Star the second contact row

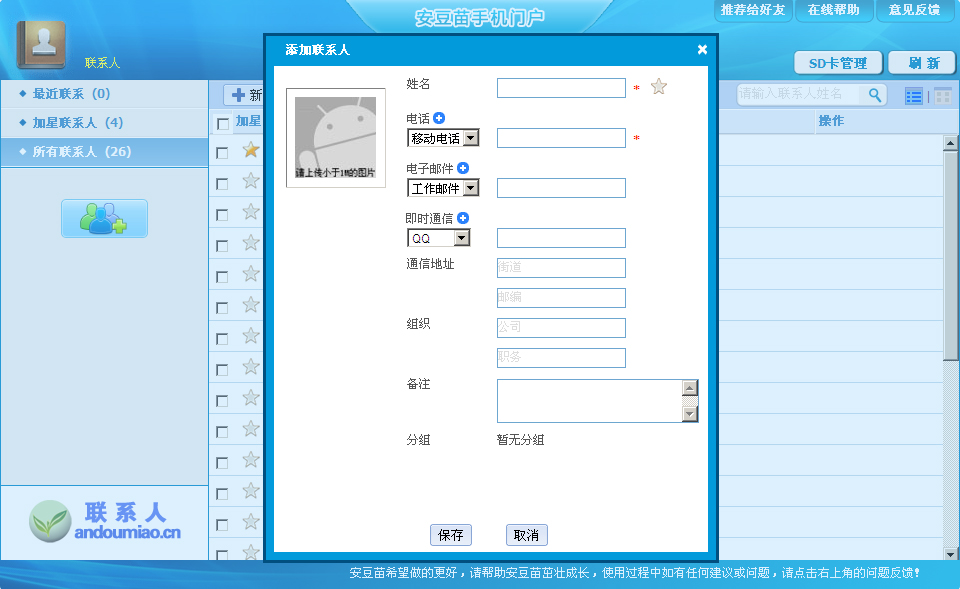[250, 181]
